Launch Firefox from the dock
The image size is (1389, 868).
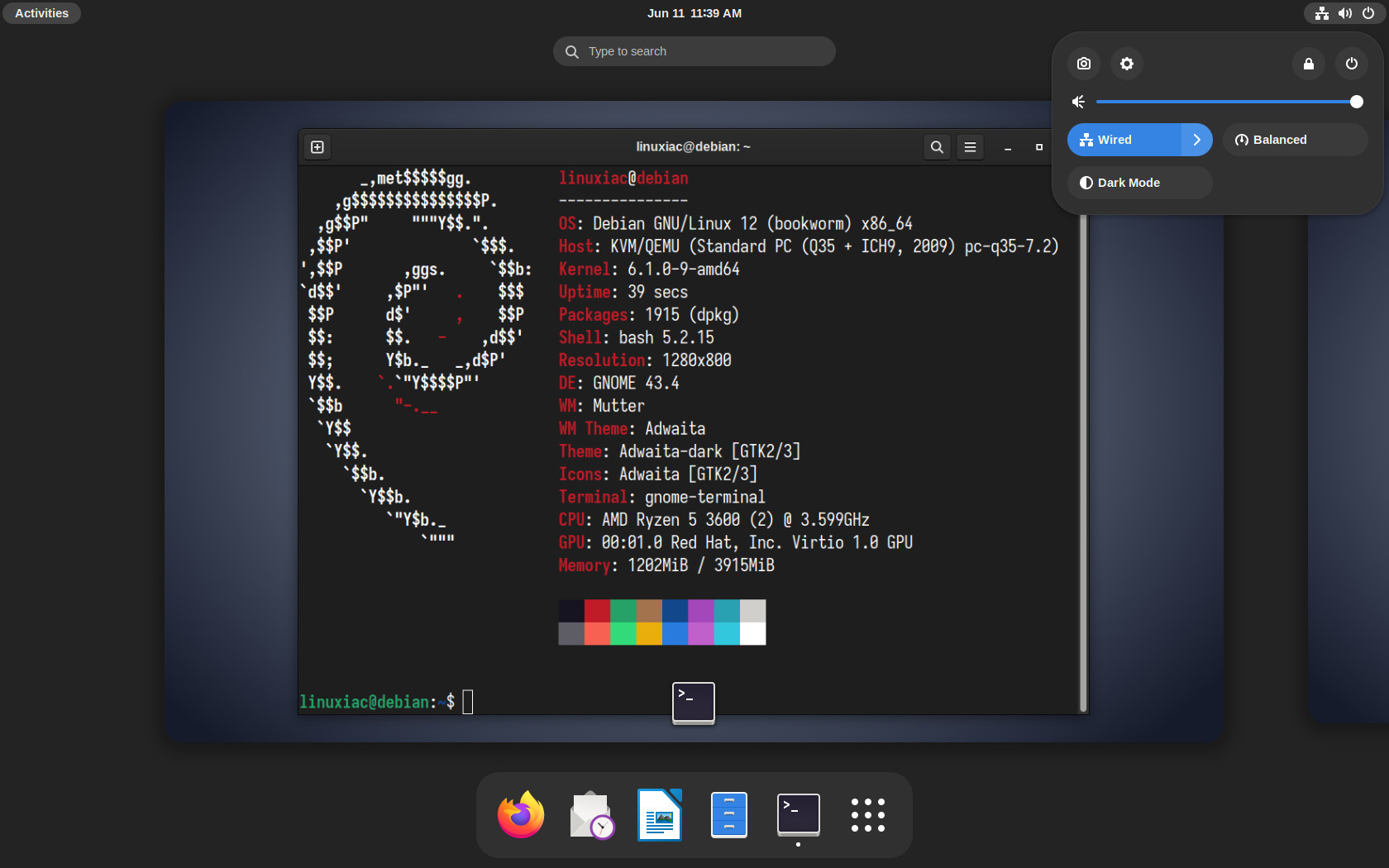pos(521,815)
